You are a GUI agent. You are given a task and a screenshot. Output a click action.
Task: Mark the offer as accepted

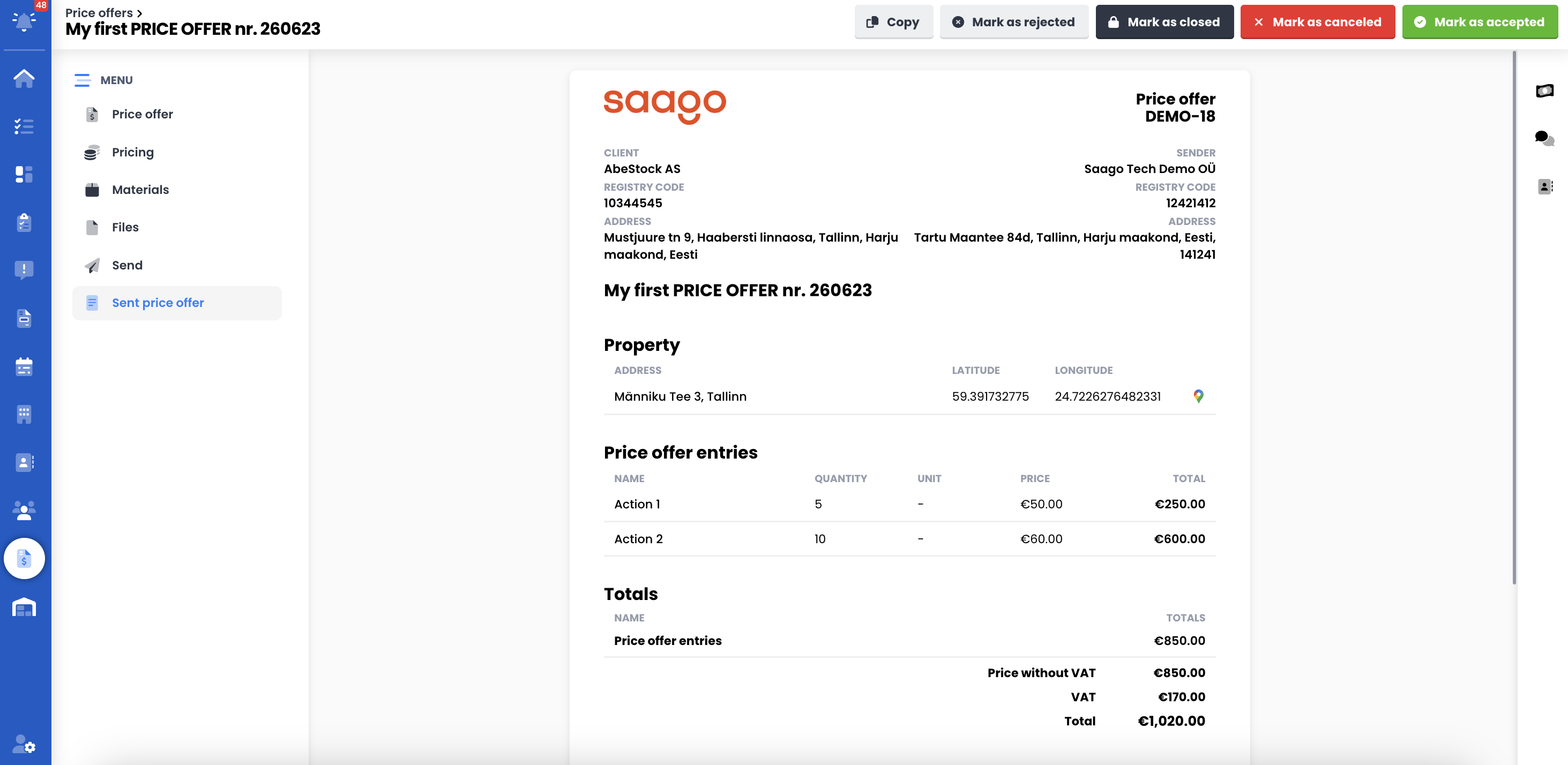click(x=1480, y=22)
